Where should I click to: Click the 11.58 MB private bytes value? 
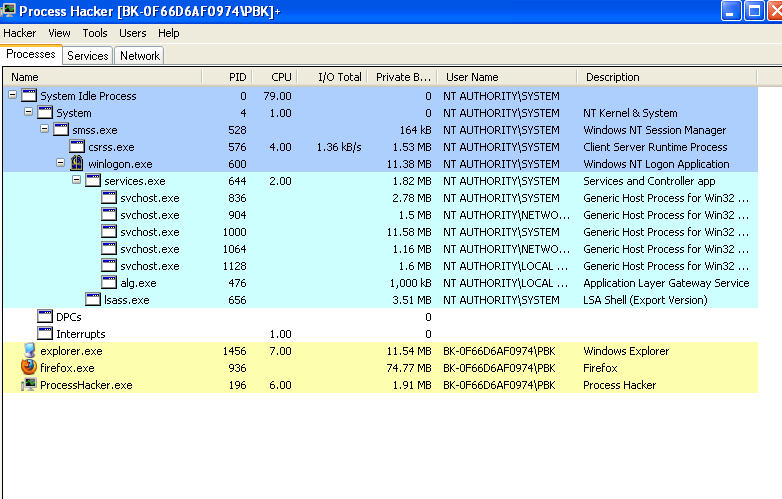coord(409,232)
